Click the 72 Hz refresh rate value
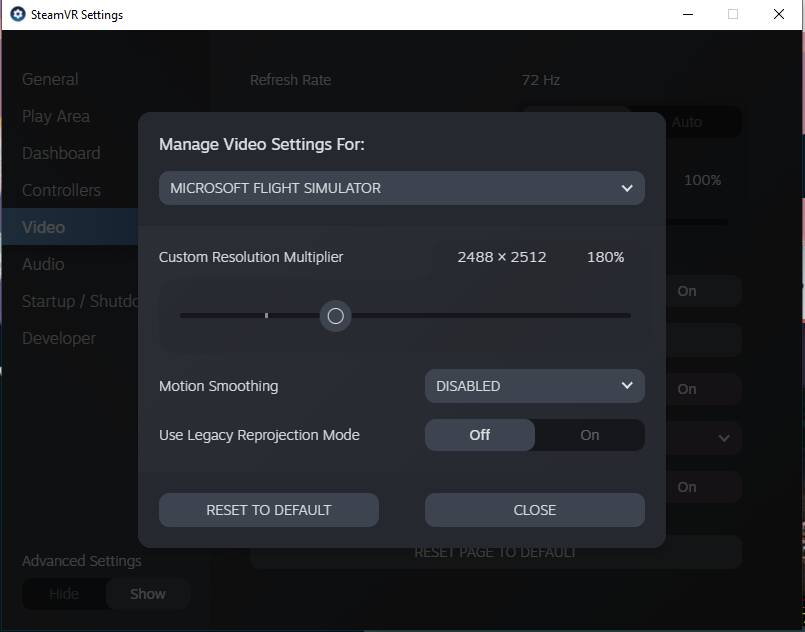Screen dimensions: 805x632 pyautogui.click(x=541, y=80)
